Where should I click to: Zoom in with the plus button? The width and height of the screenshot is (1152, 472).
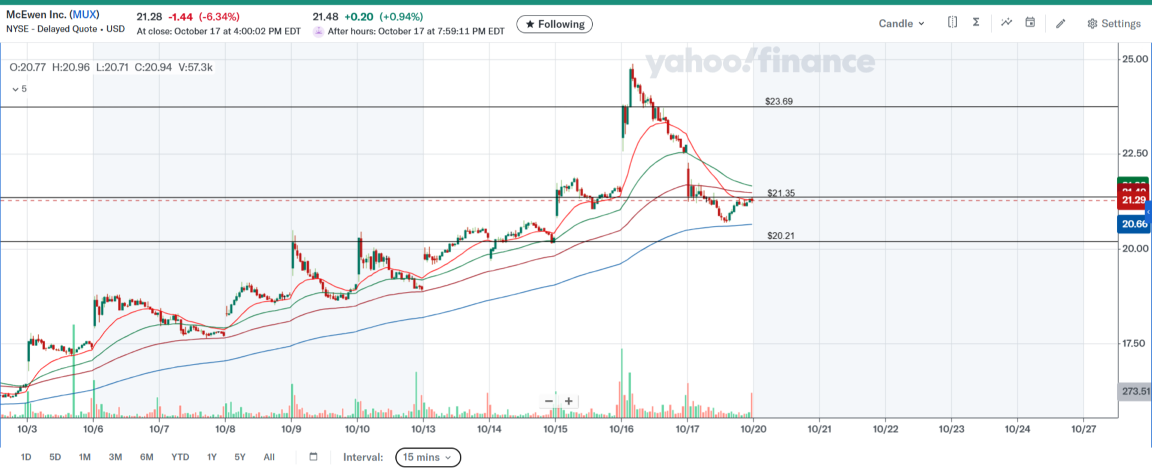569,401
